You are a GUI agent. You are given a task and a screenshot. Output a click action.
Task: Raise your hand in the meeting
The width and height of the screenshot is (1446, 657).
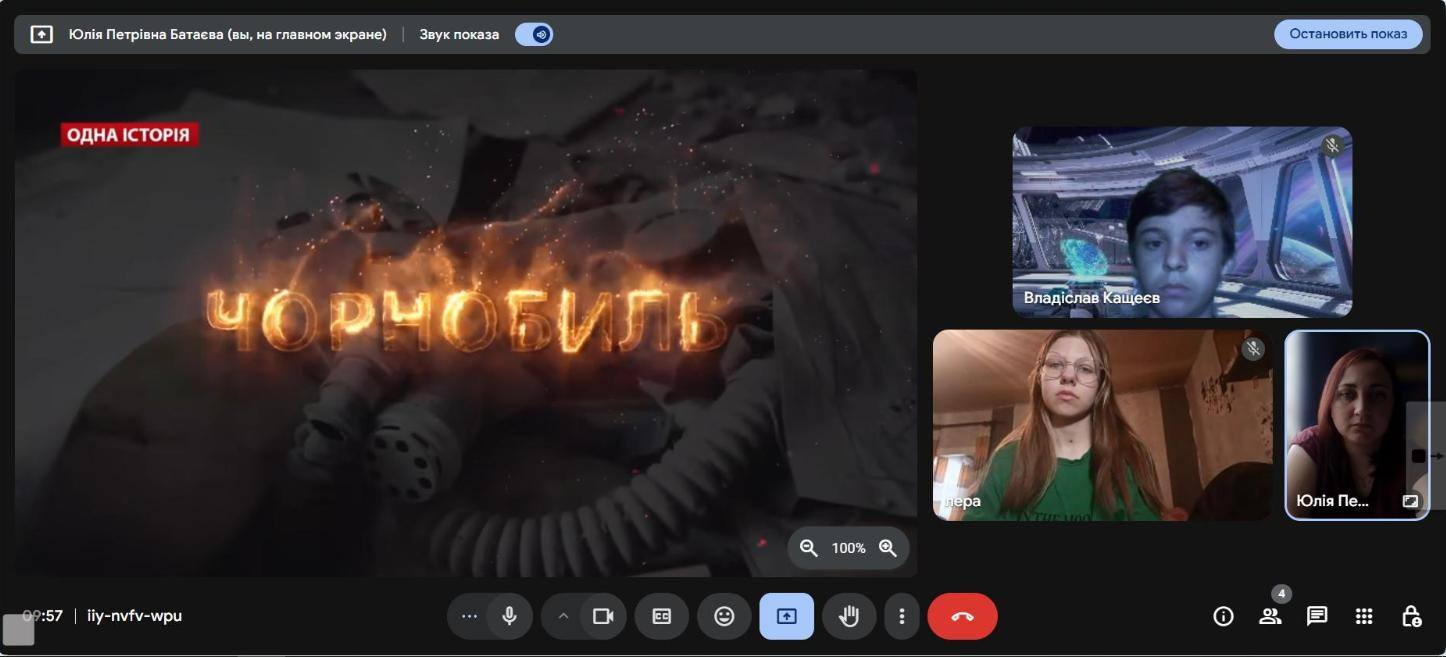849,616
